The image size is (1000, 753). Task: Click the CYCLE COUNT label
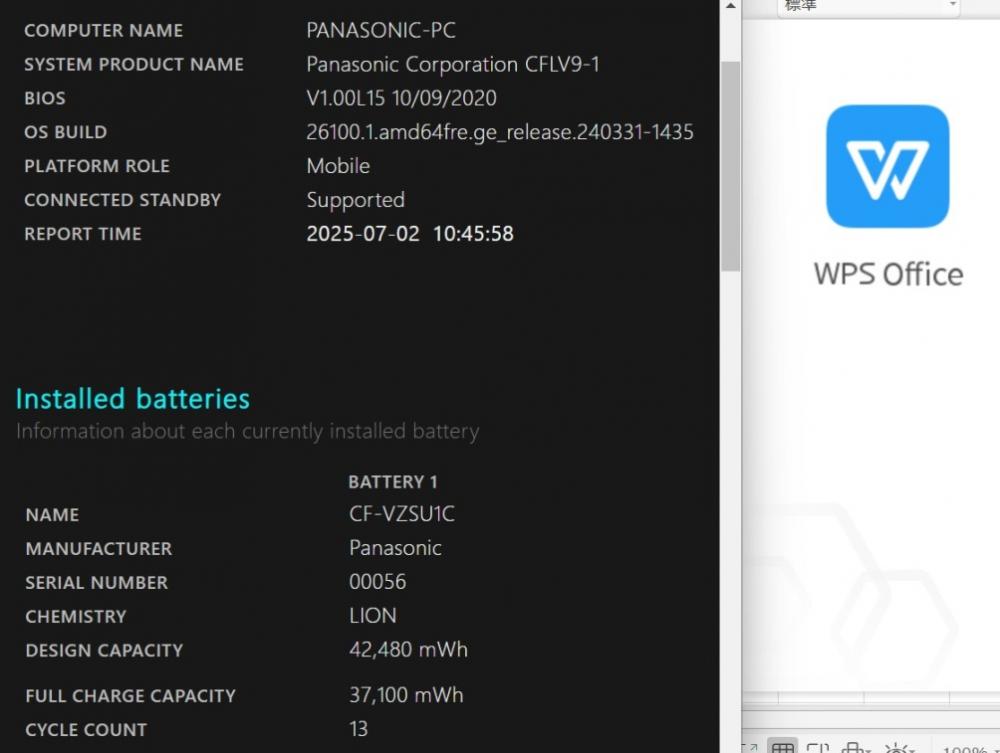86,729
